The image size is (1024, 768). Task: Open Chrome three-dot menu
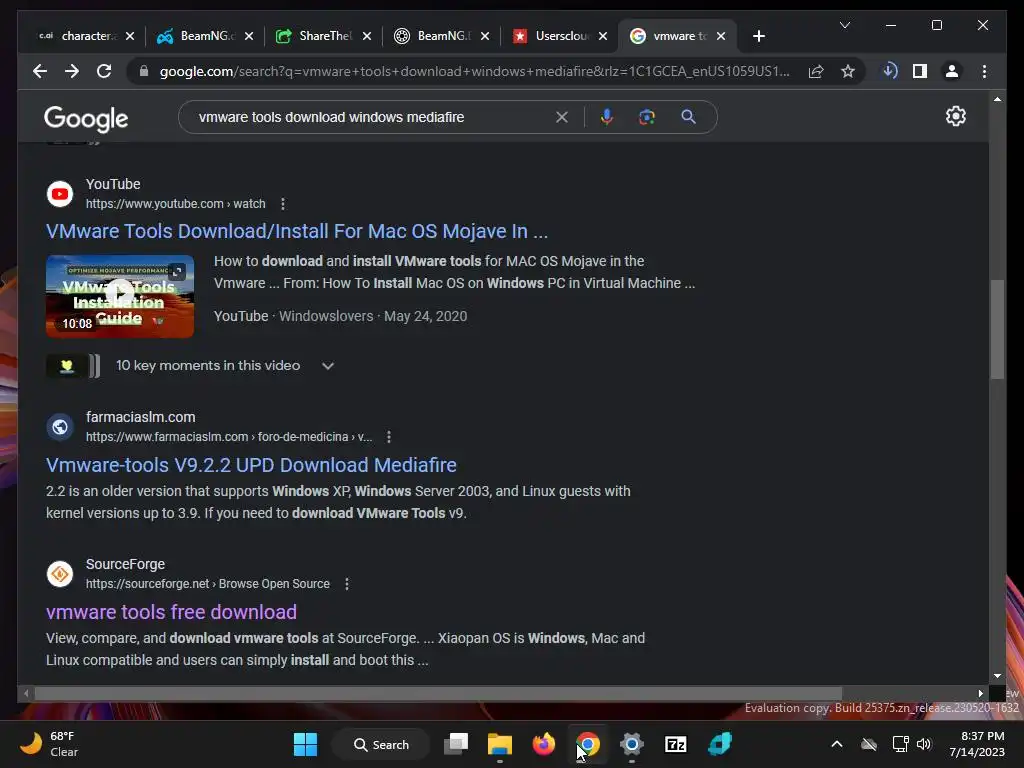point(984,71)
